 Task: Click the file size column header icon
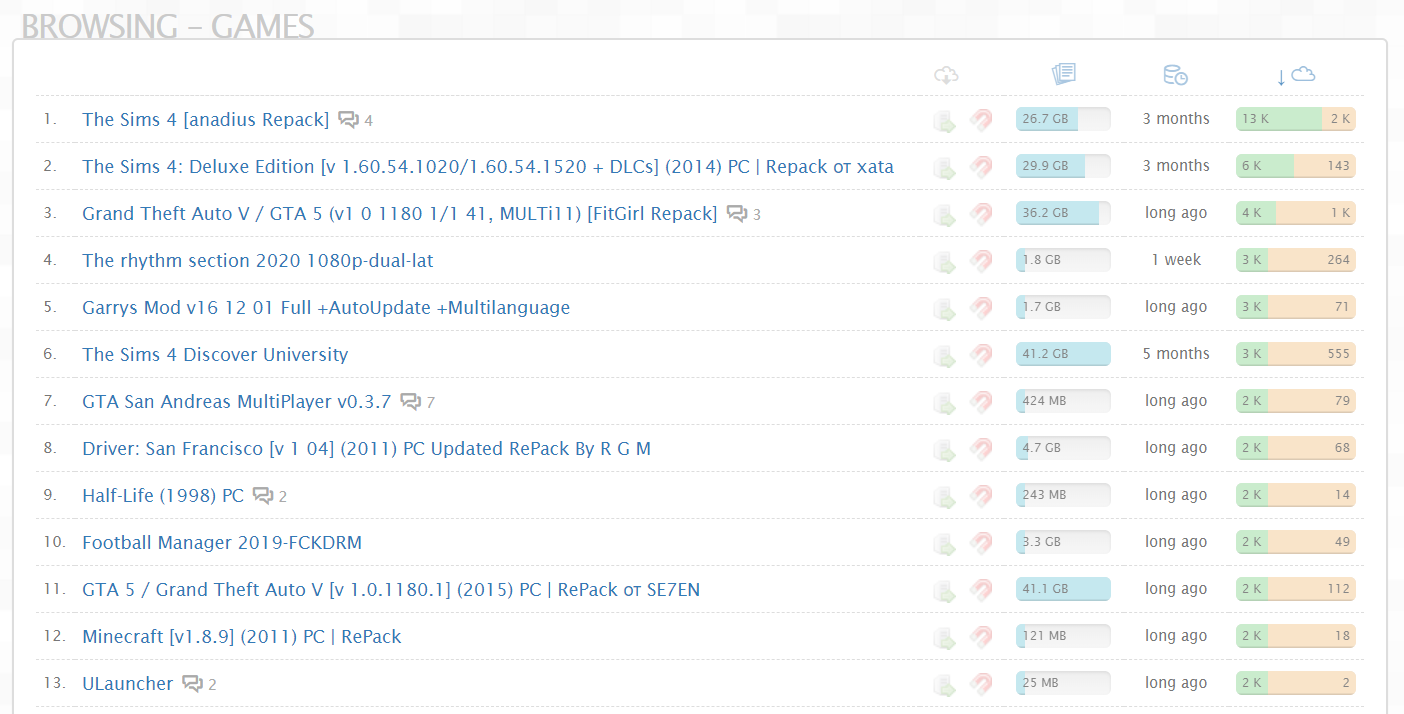coord(1063,74)
